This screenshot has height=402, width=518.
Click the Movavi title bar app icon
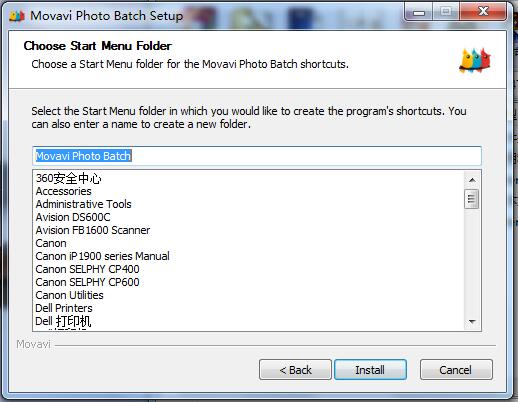(x=17, y=16)
